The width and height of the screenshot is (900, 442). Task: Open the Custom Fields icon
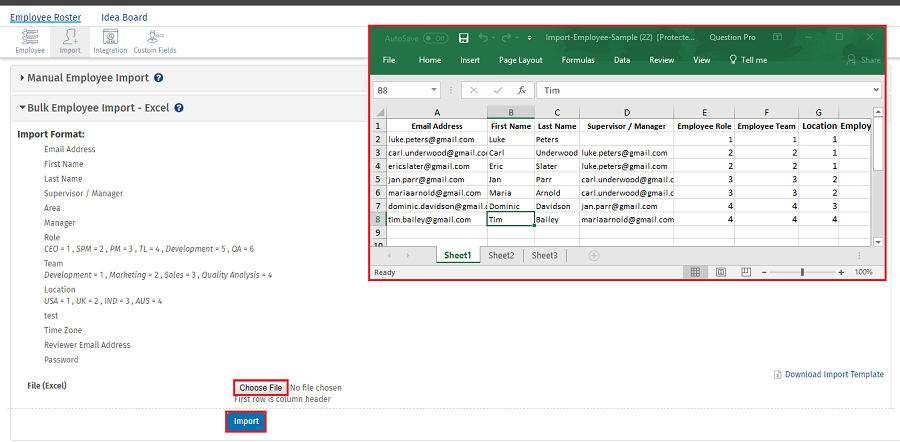154,40
